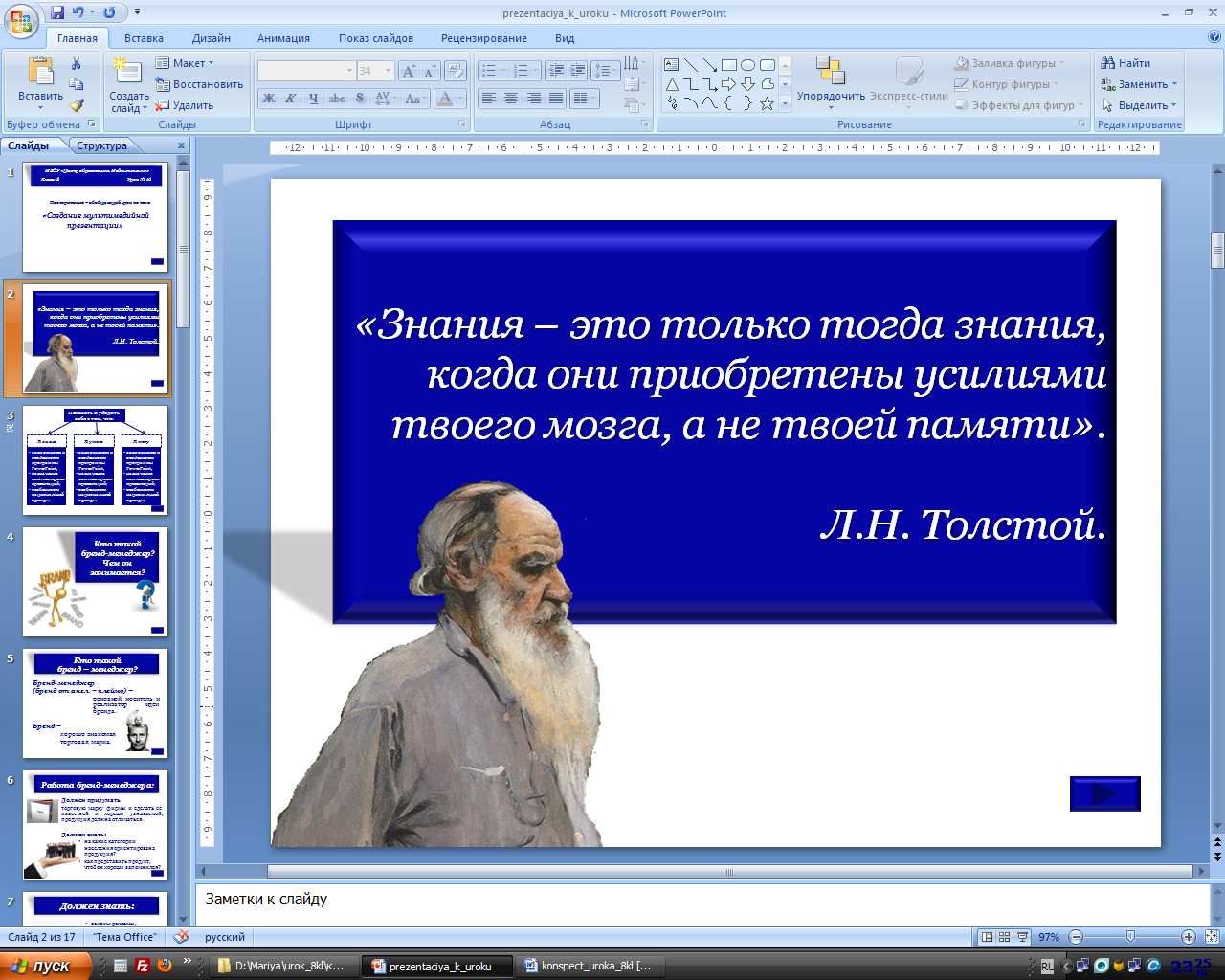Open the Найти search tool

(x=1125, y=63)
